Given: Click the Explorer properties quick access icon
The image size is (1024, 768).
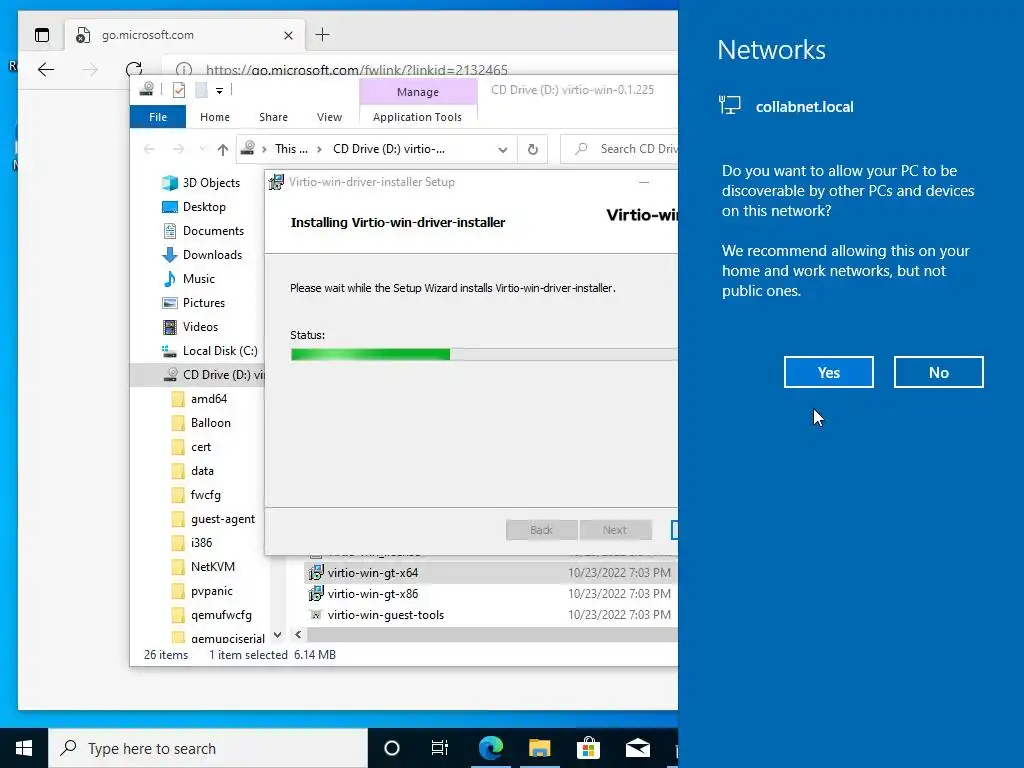Looking at the screenshot, I should click(178, 90).
